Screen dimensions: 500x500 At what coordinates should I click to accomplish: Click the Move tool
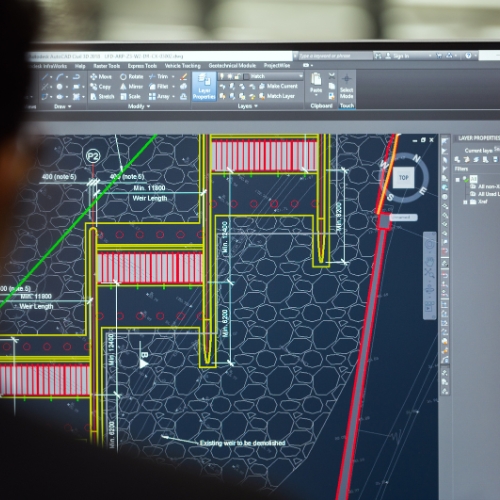[101, 77]
